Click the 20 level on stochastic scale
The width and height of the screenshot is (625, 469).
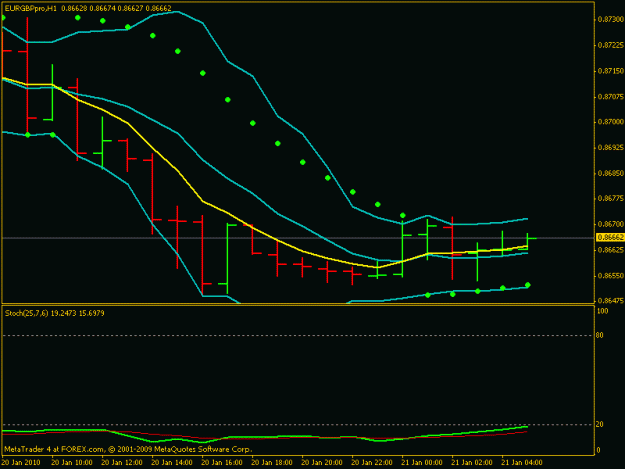(x=600, y=425)
